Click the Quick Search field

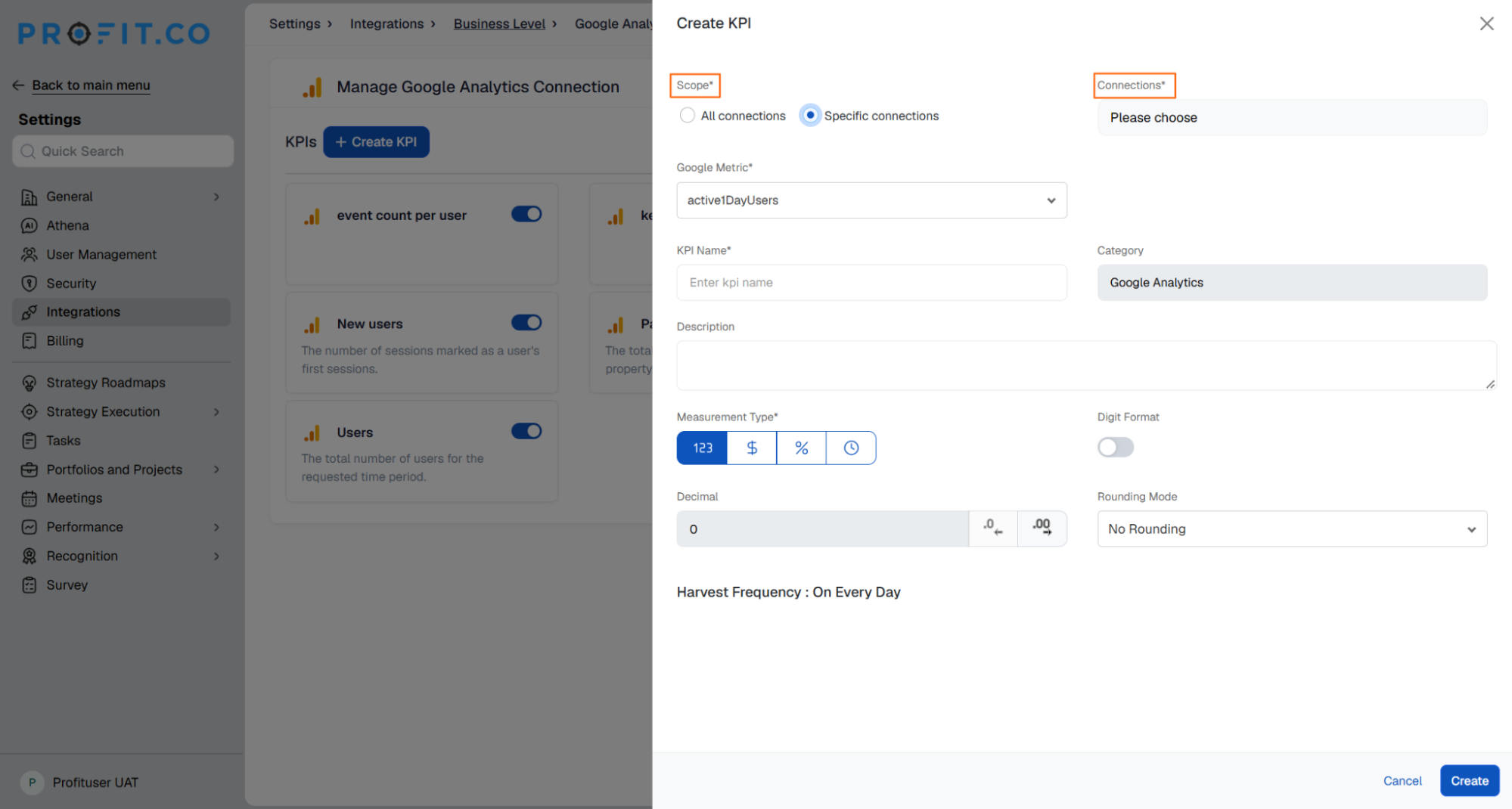(123, 151)
